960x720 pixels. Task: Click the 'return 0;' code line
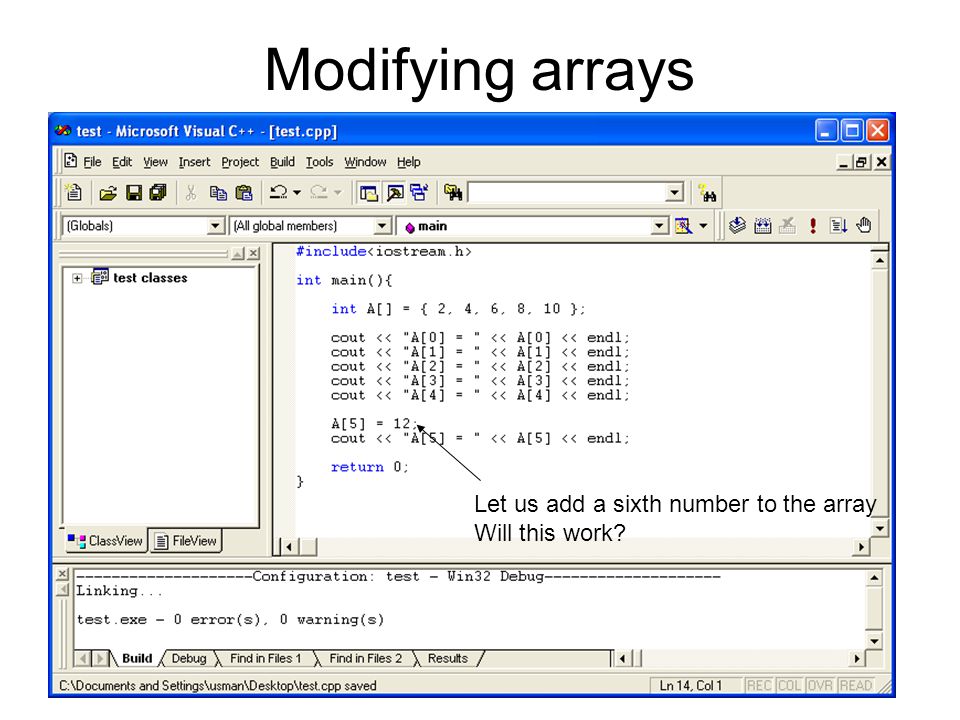(x=369, y=467)
